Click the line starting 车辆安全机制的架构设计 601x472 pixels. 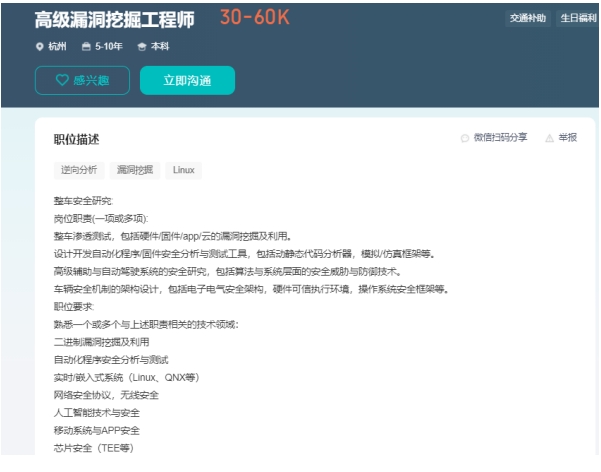251,289
